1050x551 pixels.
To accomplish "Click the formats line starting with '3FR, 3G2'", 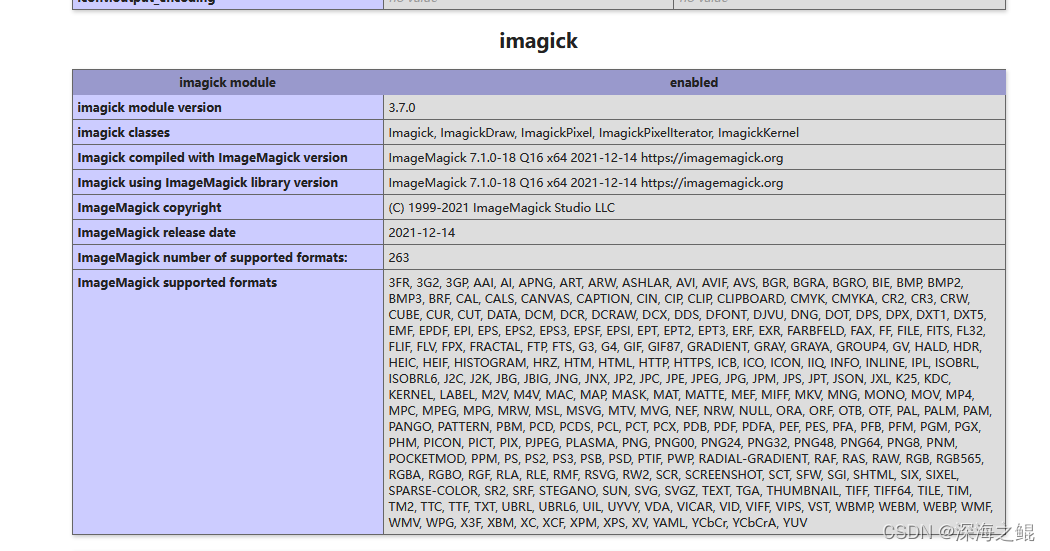I will (x=676, y=283).
